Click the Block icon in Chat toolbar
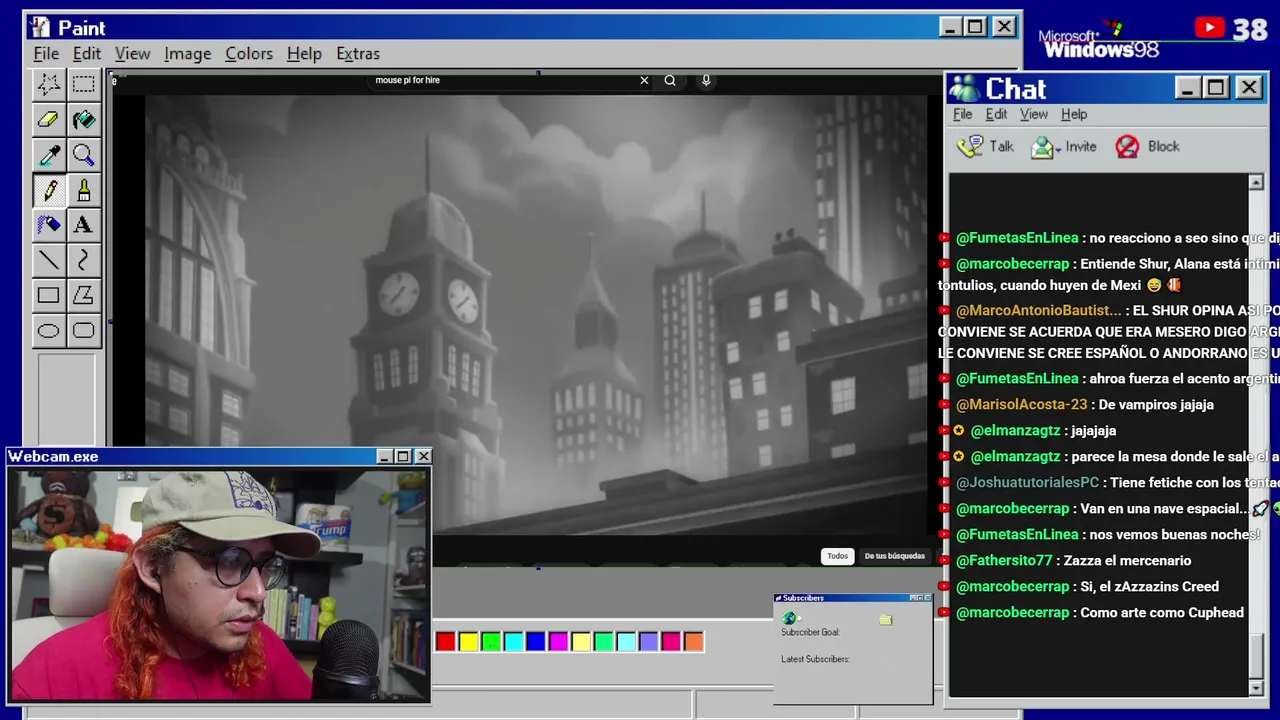The width and height of the screenshot is (1280, 720). tap(1127, 147)
